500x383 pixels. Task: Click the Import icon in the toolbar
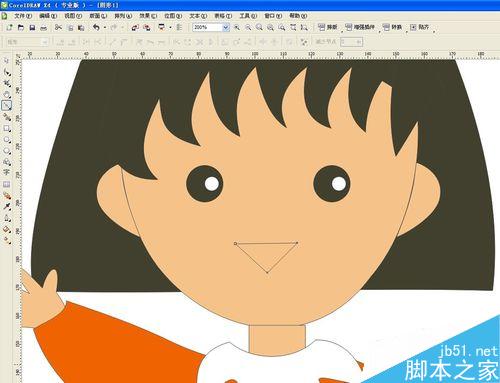click(x=135, y=28)
